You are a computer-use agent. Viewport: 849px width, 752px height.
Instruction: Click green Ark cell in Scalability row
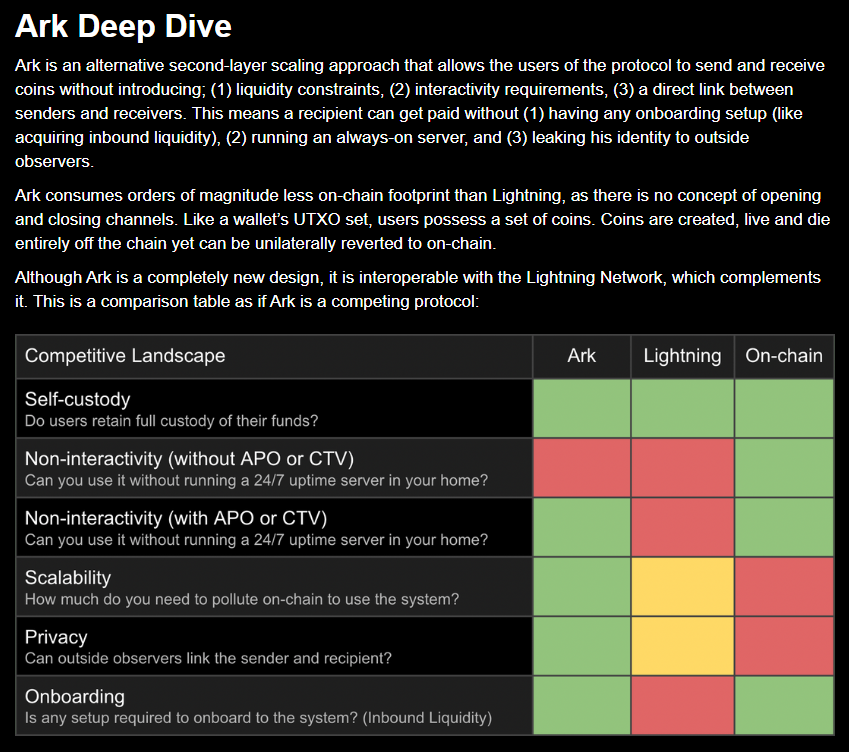point(582,587)
